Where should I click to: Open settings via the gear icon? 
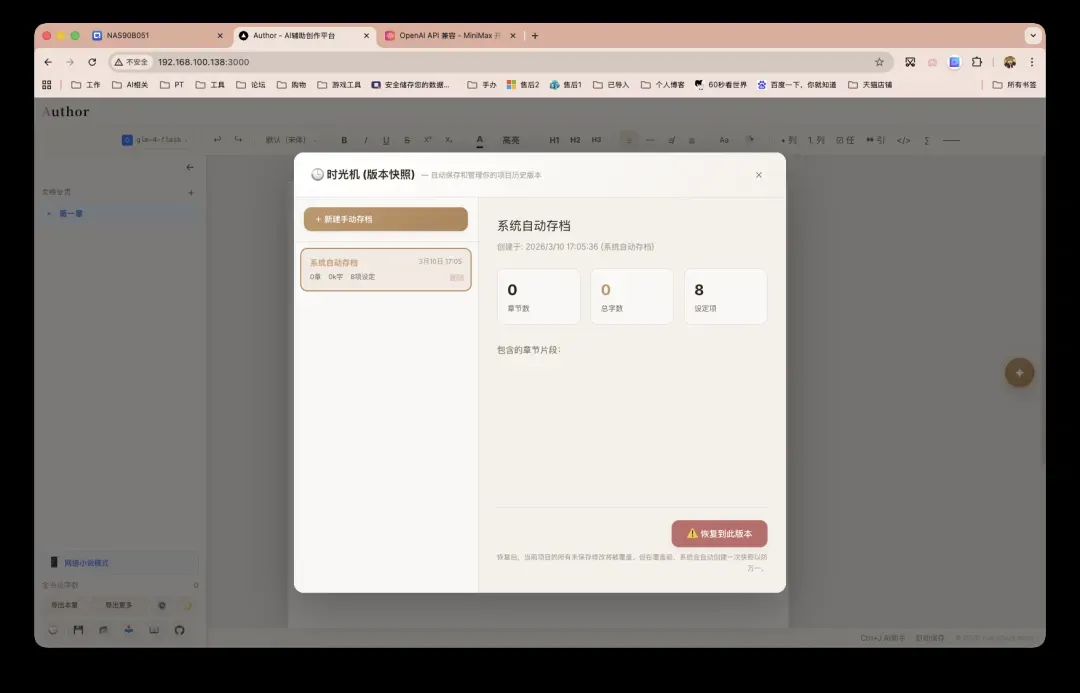(162, 605)
